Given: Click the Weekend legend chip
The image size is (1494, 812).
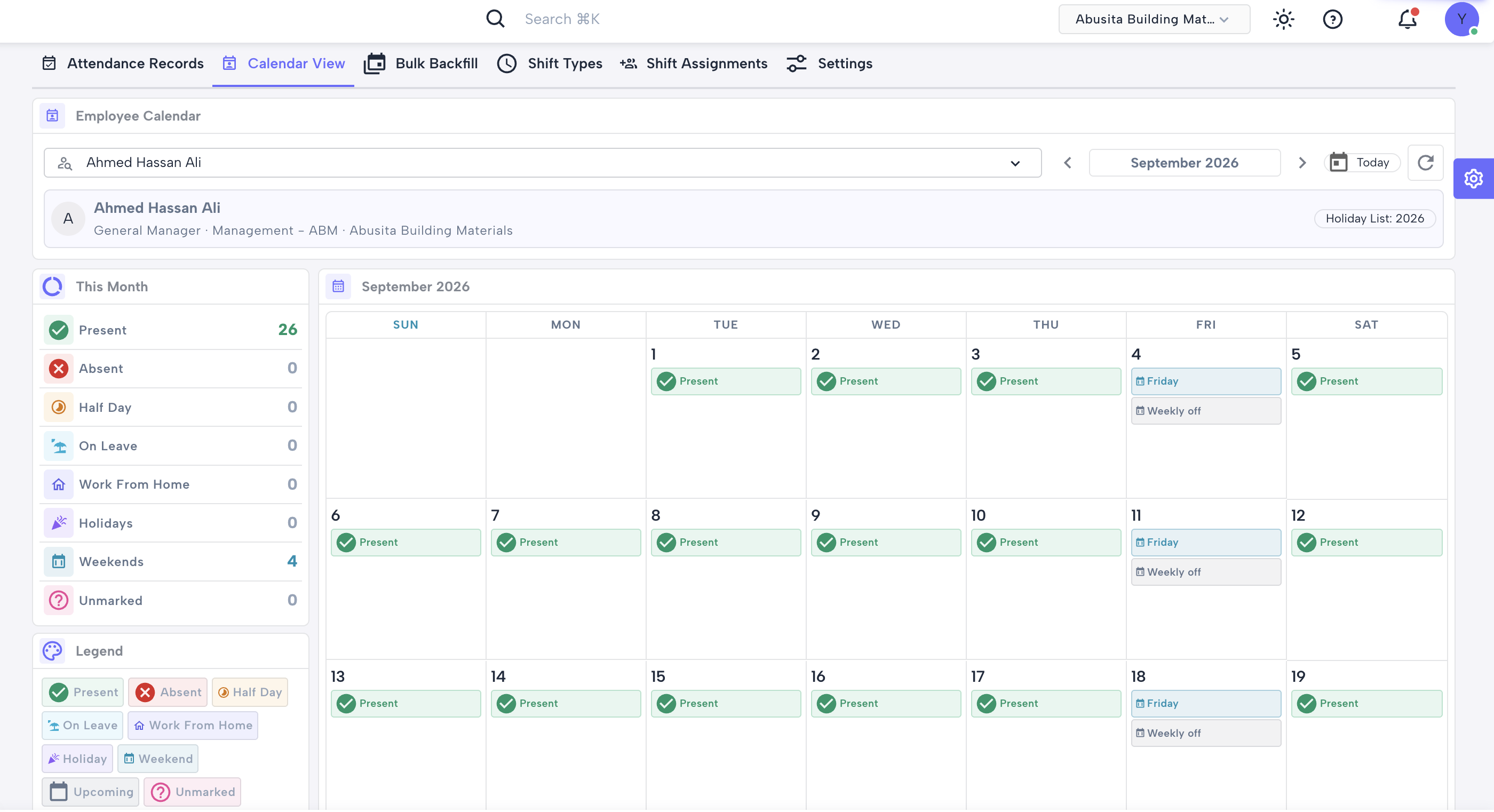Looking at the screenshot, I should click(158, 759).
